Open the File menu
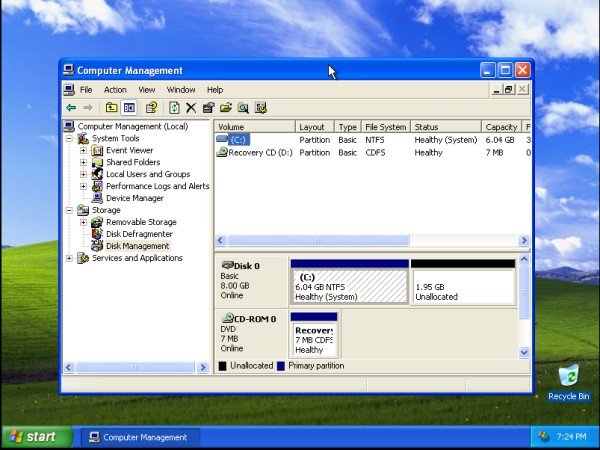 click(x=86, y=90)
